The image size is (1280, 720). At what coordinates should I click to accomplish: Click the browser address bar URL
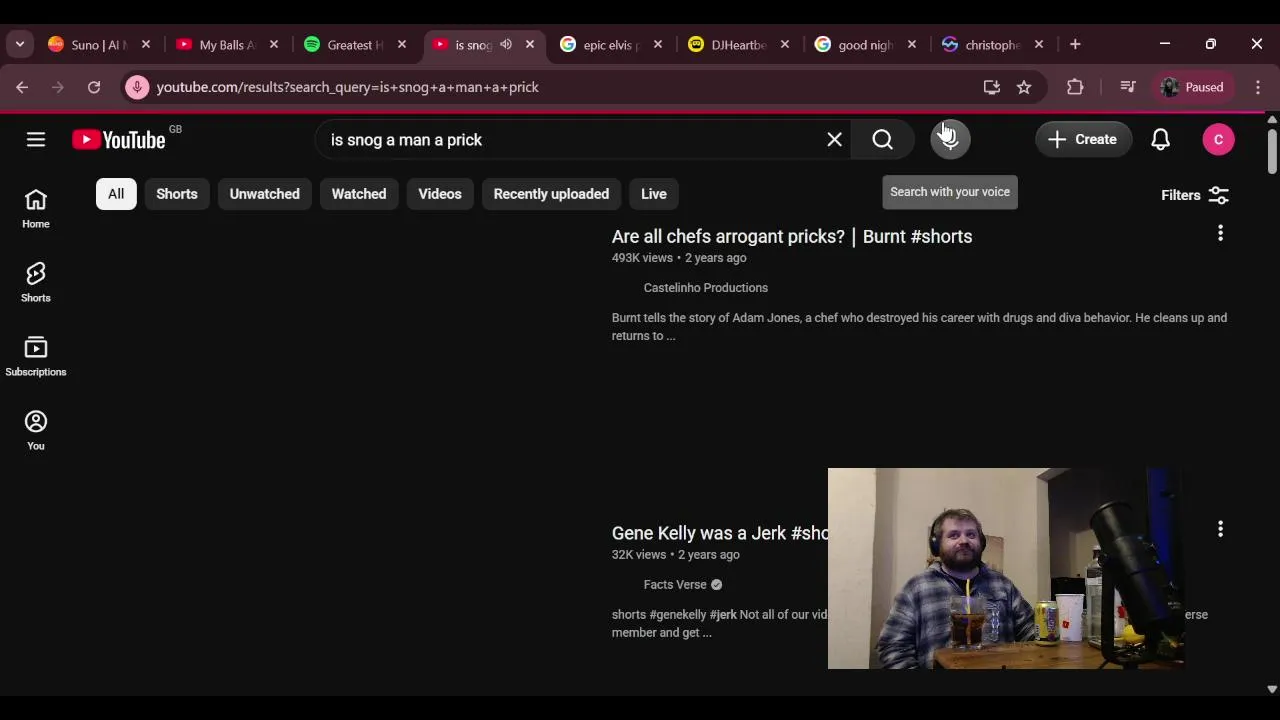point(348,87)
